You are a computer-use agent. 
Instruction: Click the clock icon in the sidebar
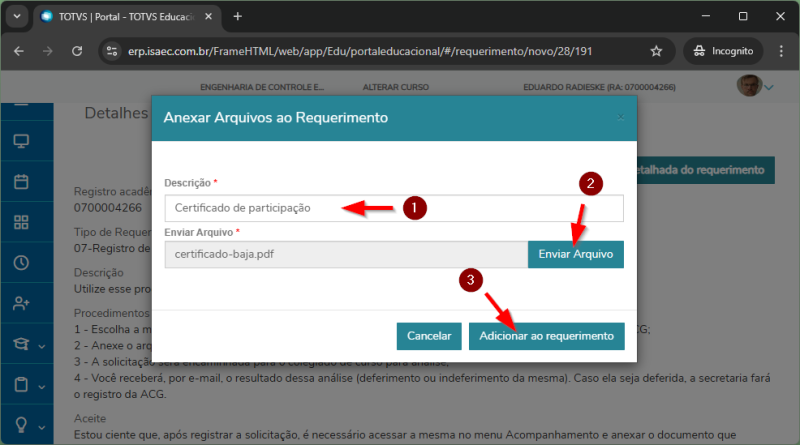coord(21,263)
